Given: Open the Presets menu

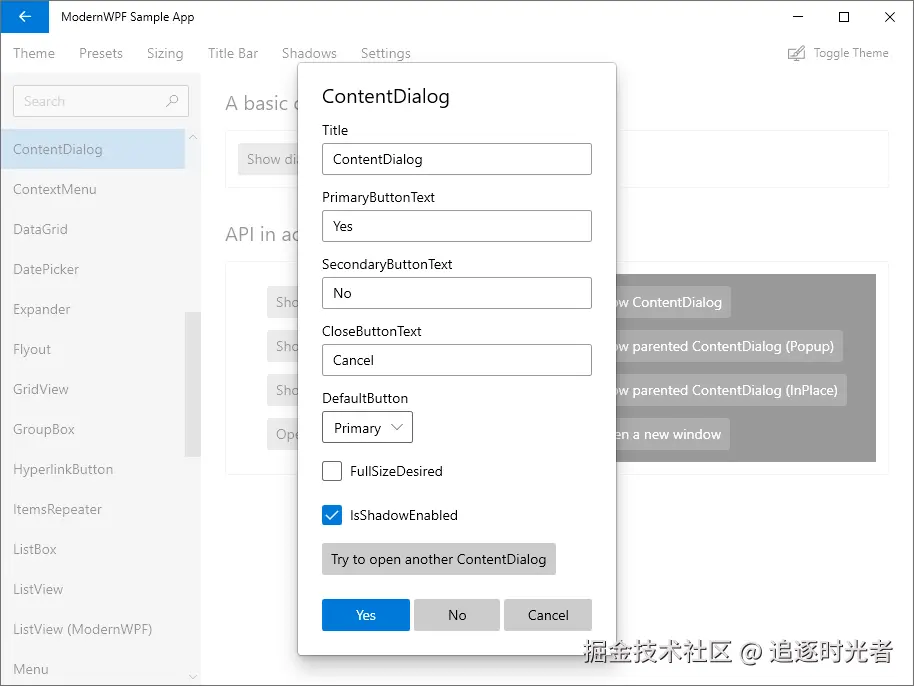Looking at the screenshot, I should tap(101, 53).
